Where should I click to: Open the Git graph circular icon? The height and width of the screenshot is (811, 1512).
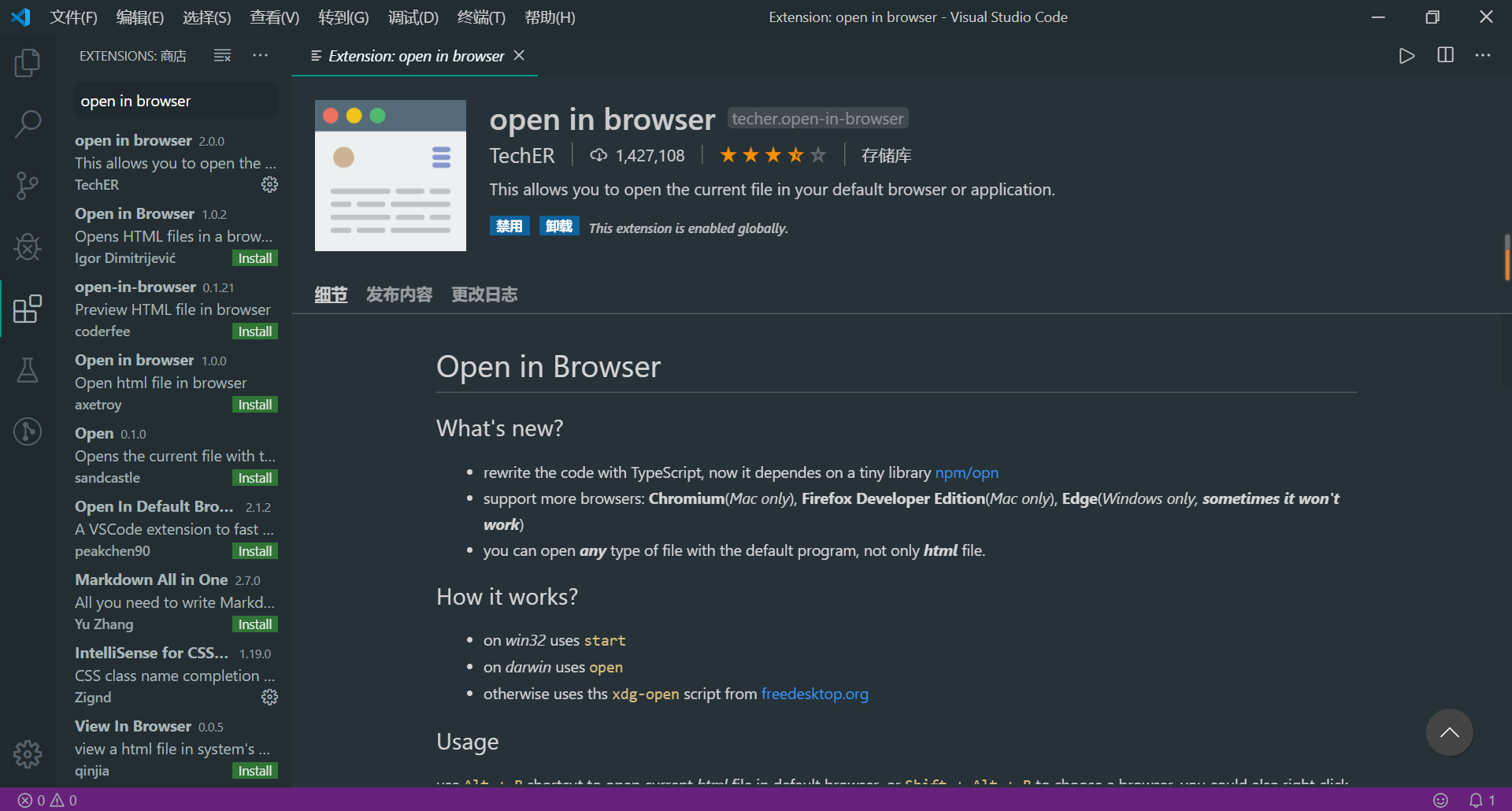[28, 431]
